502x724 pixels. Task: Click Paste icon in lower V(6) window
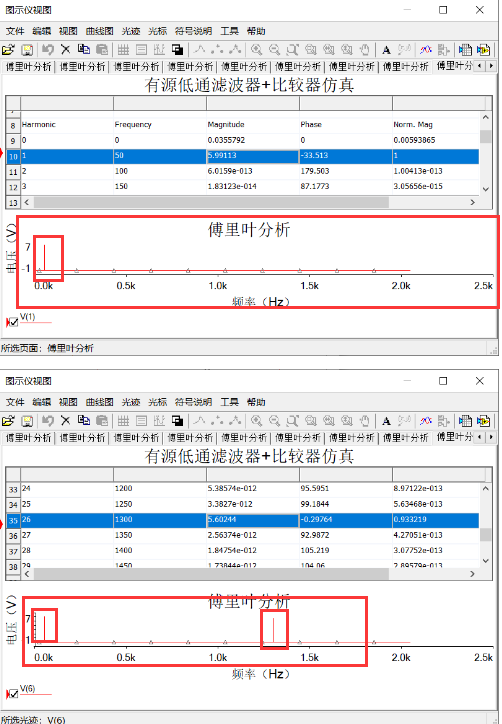[102, 421]
